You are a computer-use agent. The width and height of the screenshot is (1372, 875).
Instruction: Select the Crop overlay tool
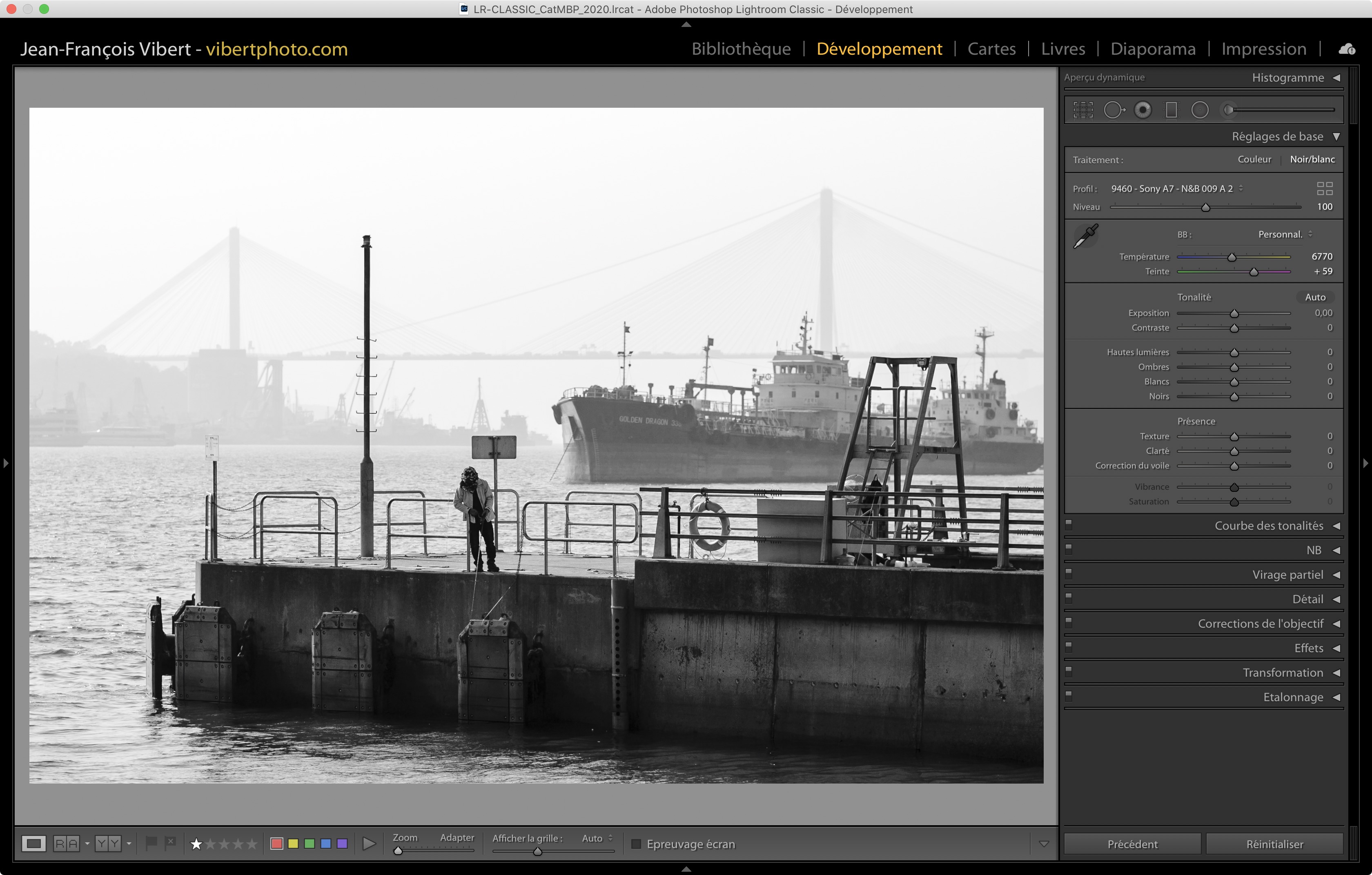point(1083,110)
